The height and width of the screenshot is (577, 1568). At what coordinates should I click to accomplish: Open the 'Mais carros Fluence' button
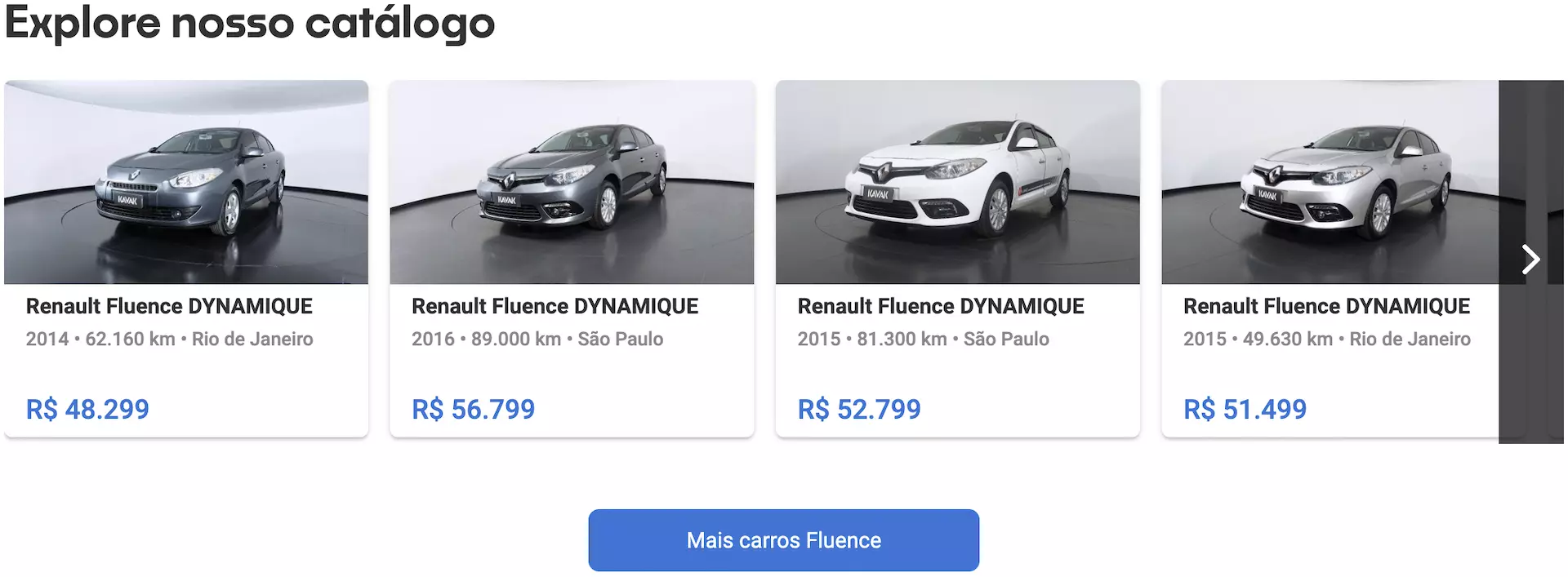(783, 539)
